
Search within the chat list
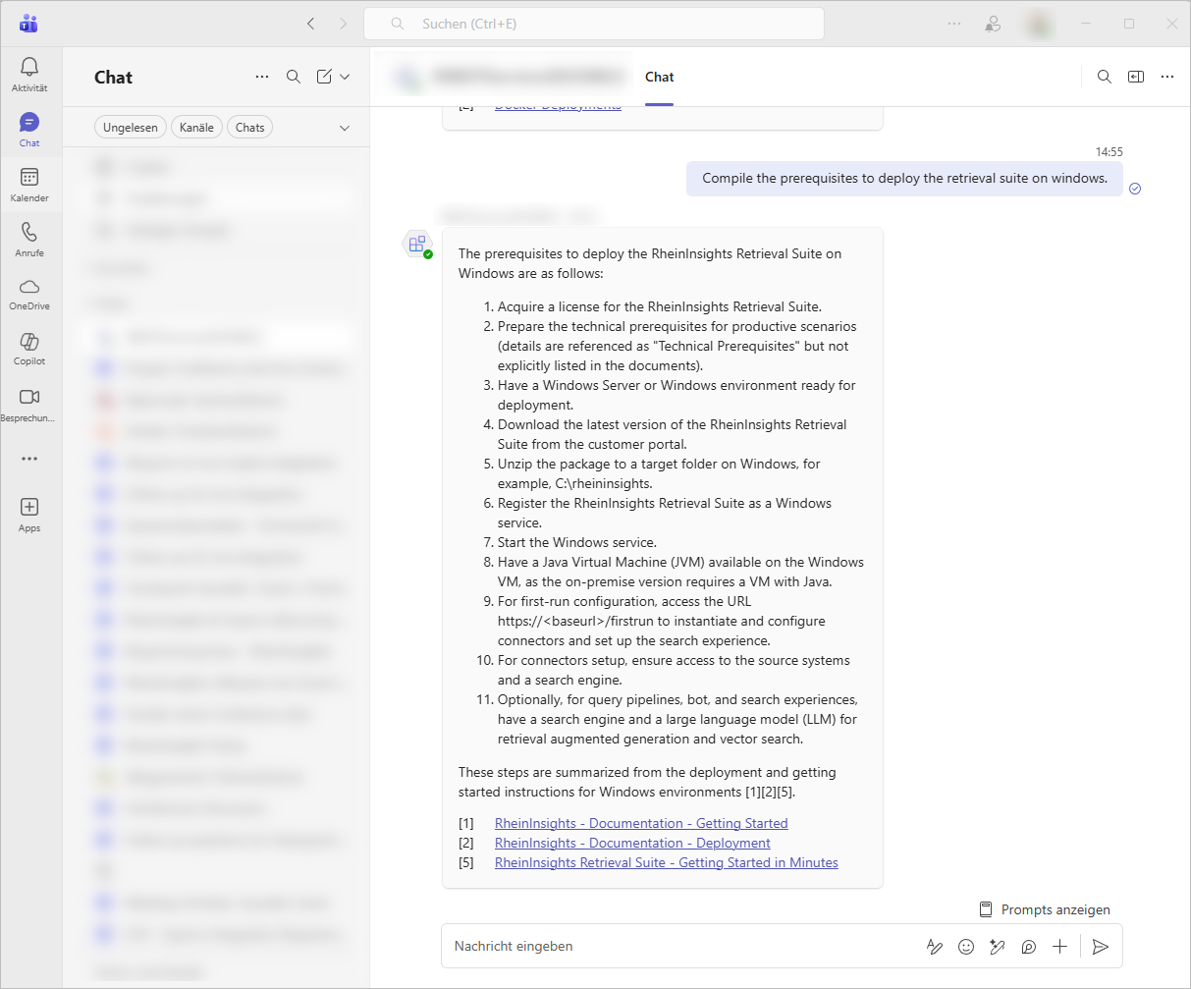(293, 77)
